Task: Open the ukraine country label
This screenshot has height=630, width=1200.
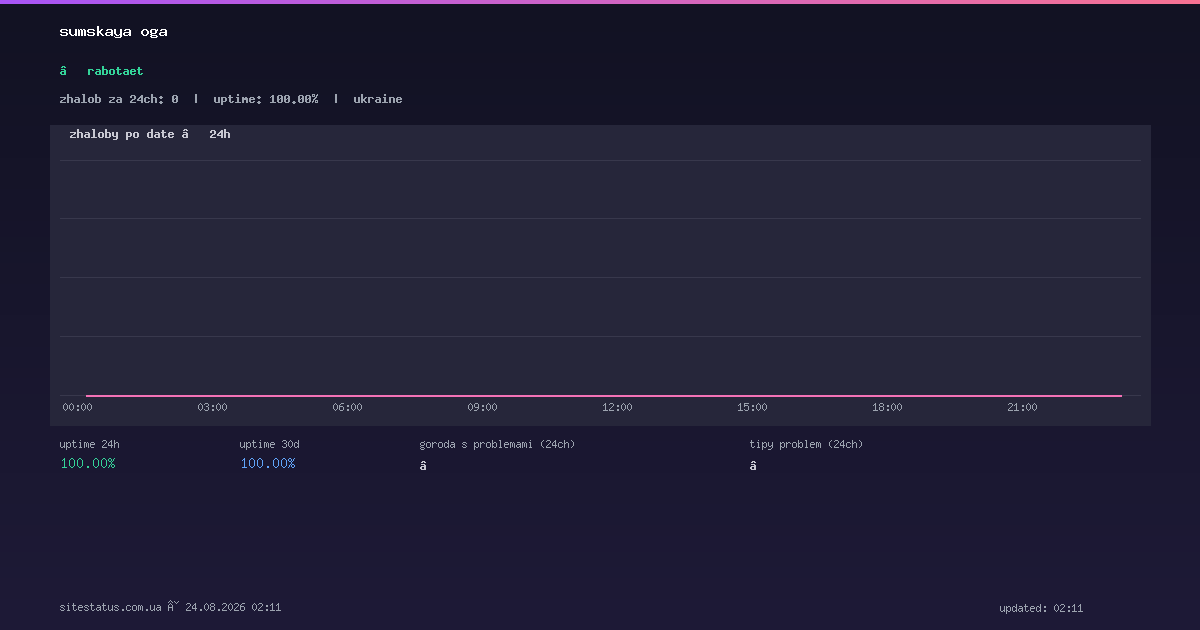Action: [x=378, y=99]
